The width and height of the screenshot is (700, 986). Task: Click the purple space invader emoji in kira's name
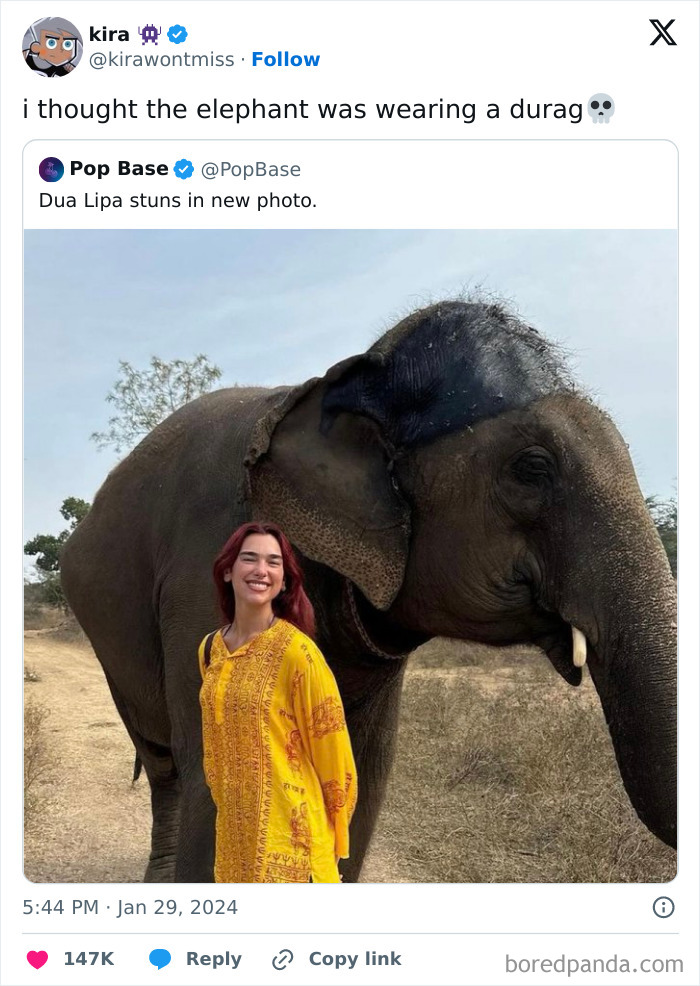click(x=147, y=33)
